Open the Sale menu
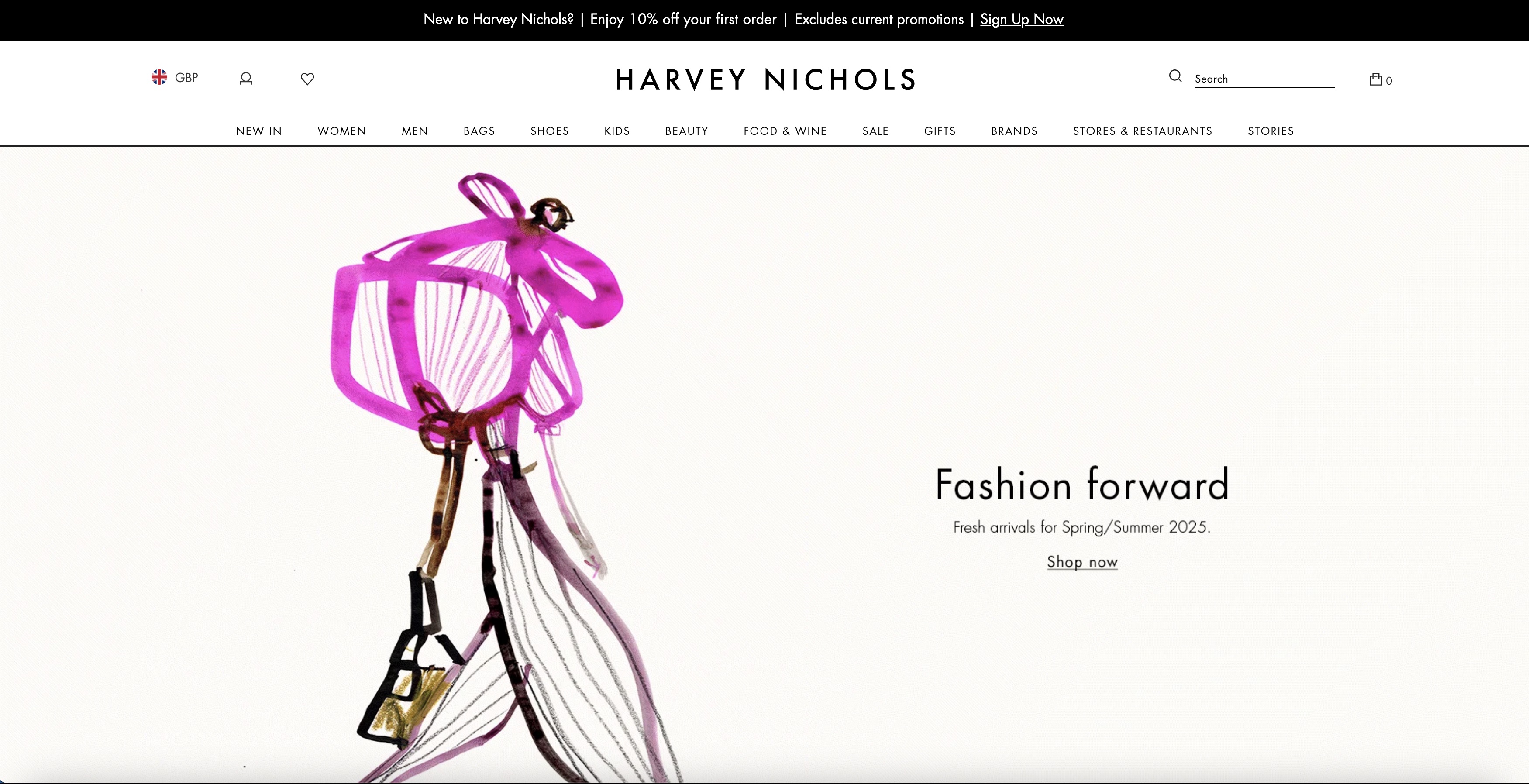The width and height of the screenshot is (1529, 784). 875,131
